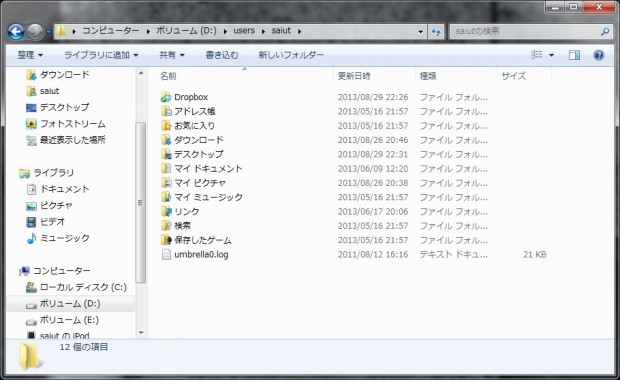The width and height of the screenshot is (620, 380).
Task: Select ピクチャ library in navigation pane
Action: pos(56,206)
